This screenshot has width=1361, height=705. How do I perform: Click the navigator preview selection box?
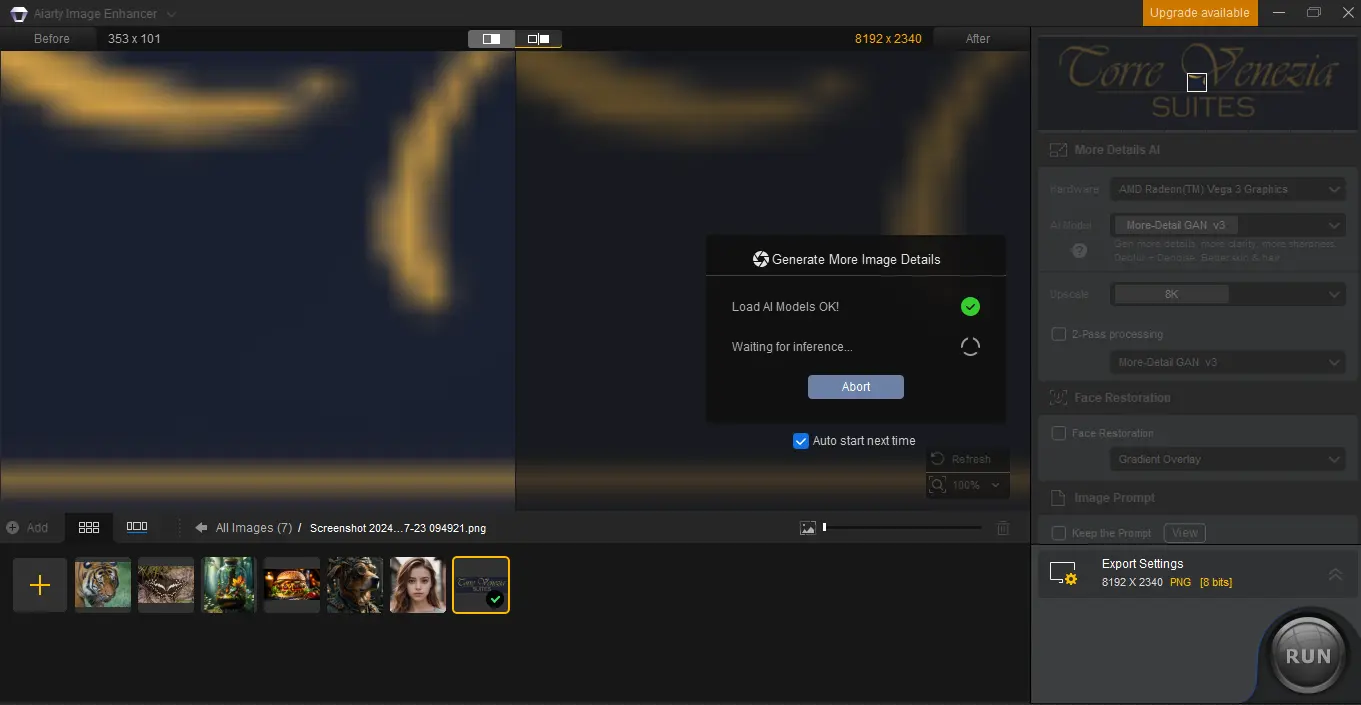[x=1196, y=82]
